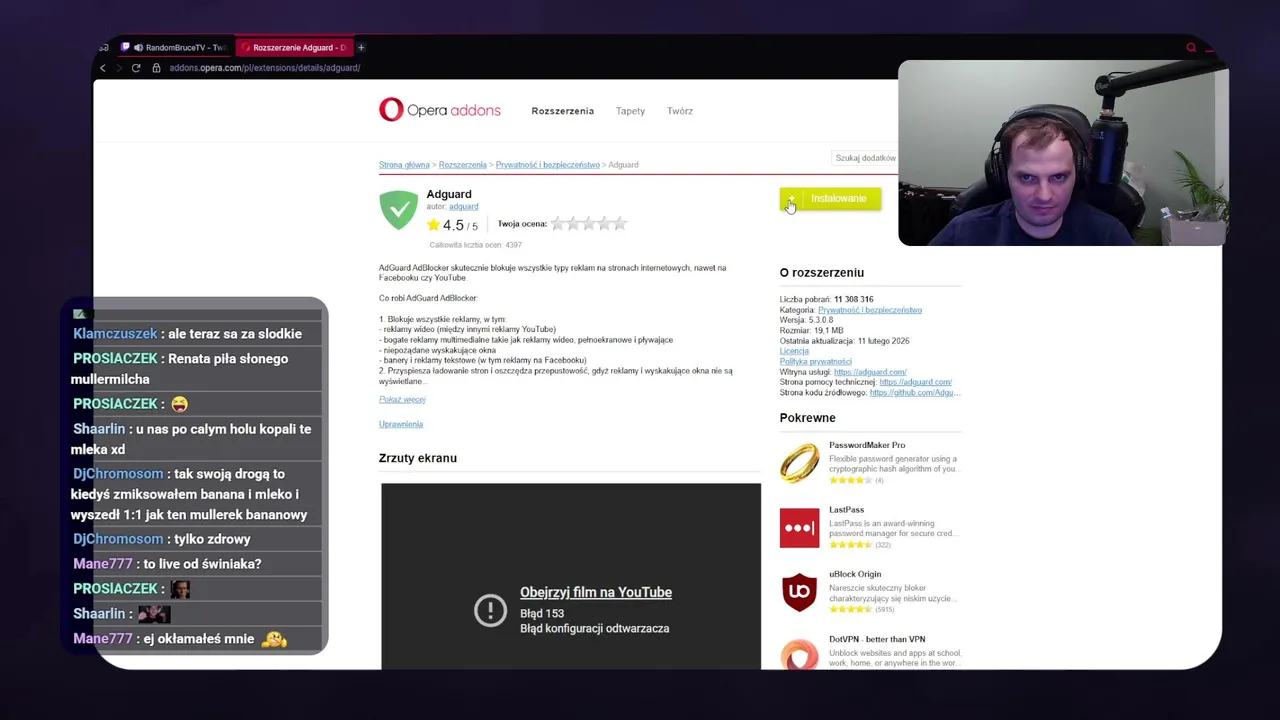This screenshot has width=1280, height=720.
Task: Click the webcam overlay feed
Action: click(1062, 153)
